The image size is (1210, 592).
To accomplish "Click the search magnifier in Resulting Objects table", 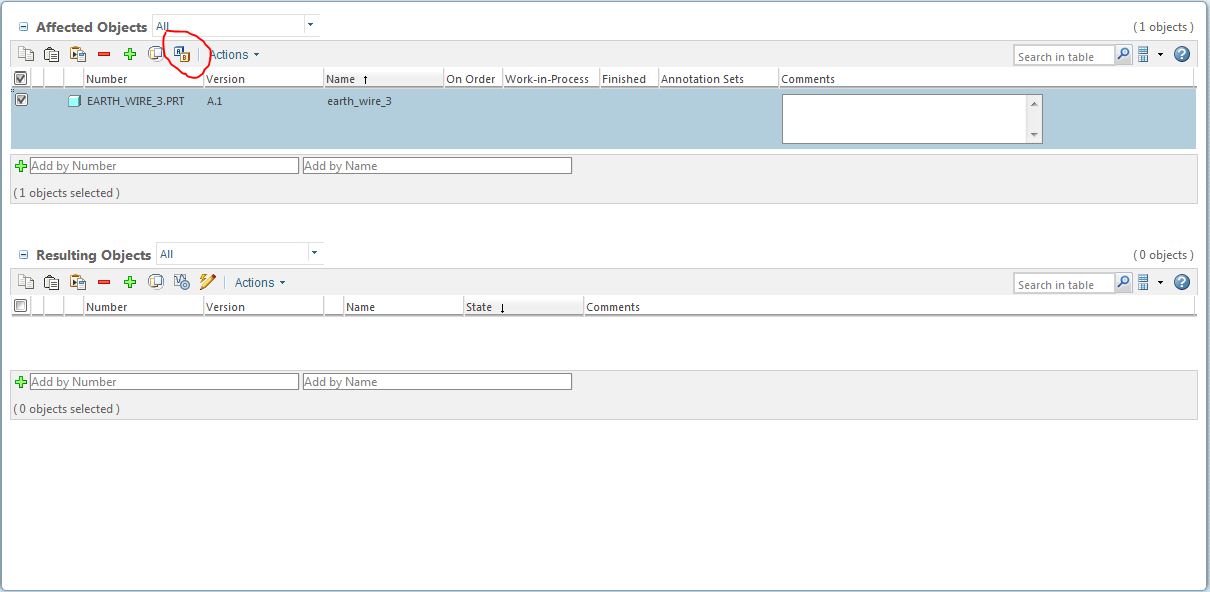I will click(1123, 284).
